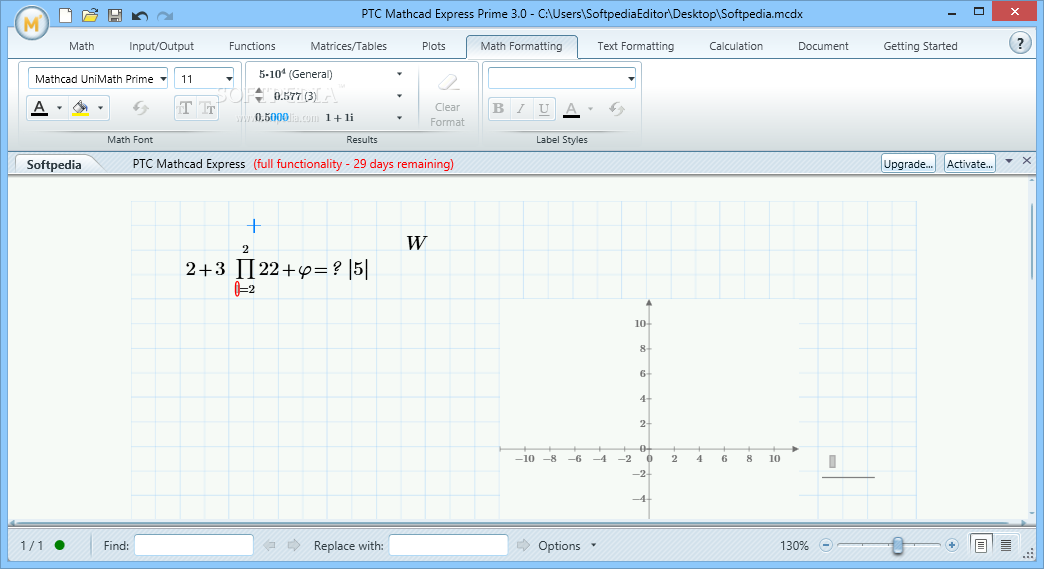Click in the Find input field
This screenshot has width=1044, height=569.
click(194, 545)
